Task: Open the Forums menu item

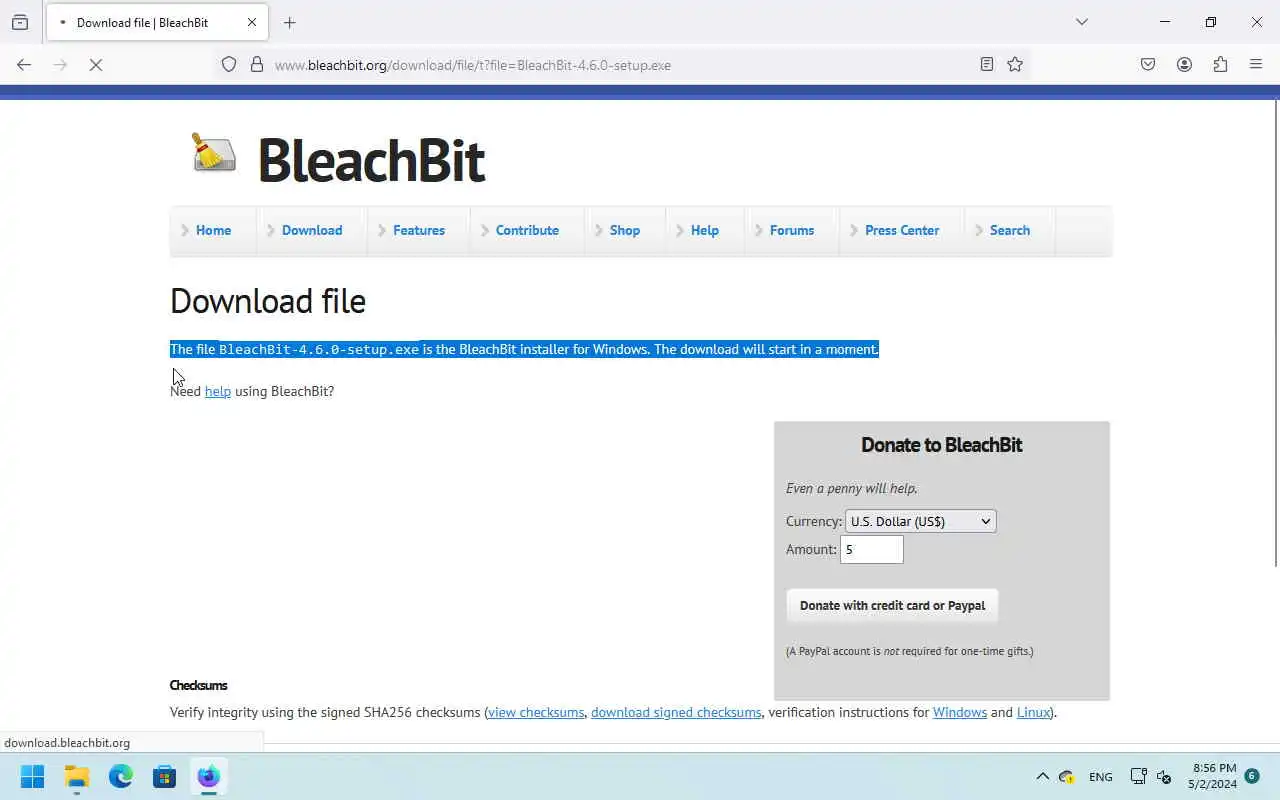Action: coord(792,230)
